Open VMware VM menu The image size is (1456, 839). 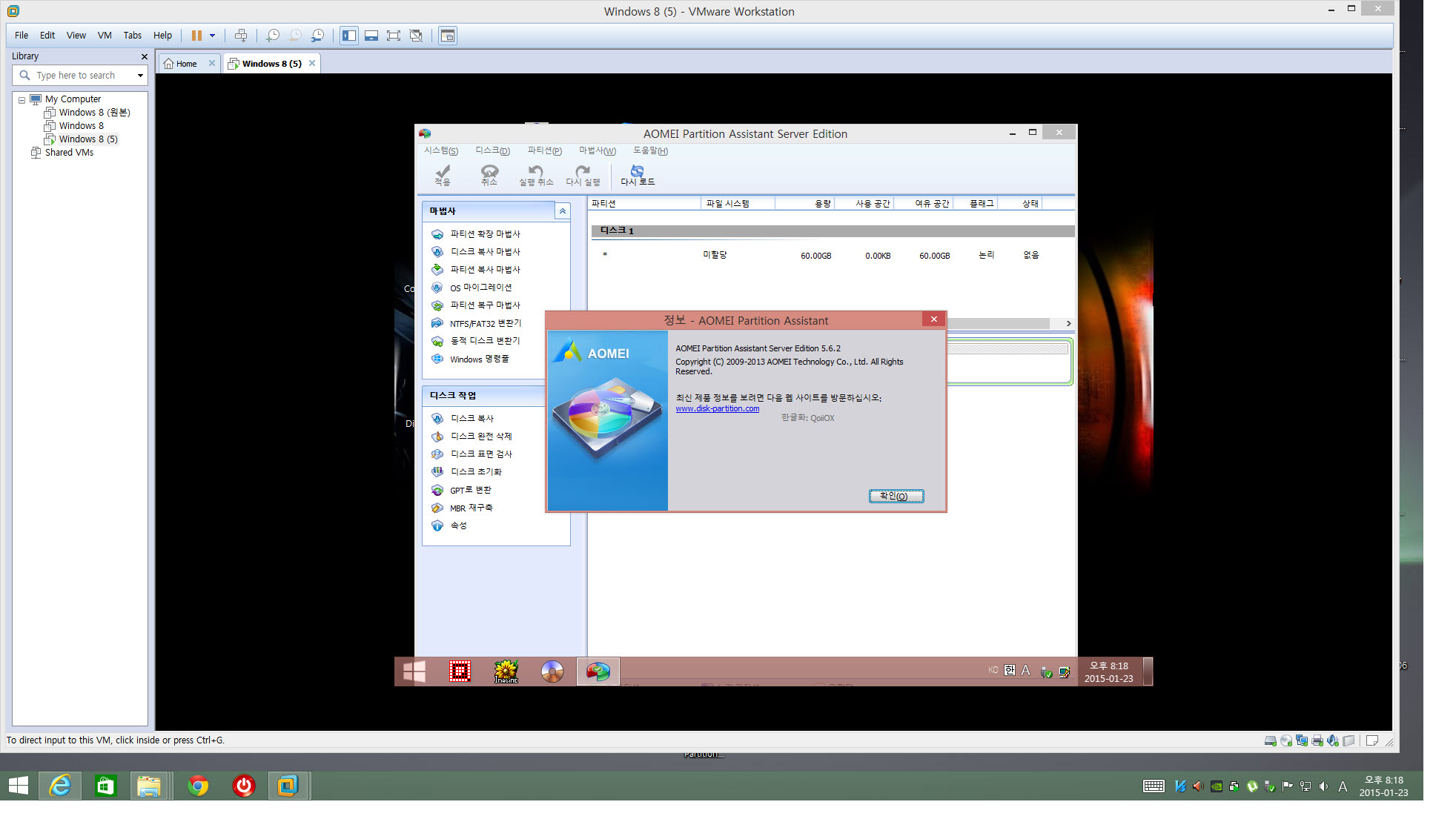pyautogui.click(x=105, y=36)
